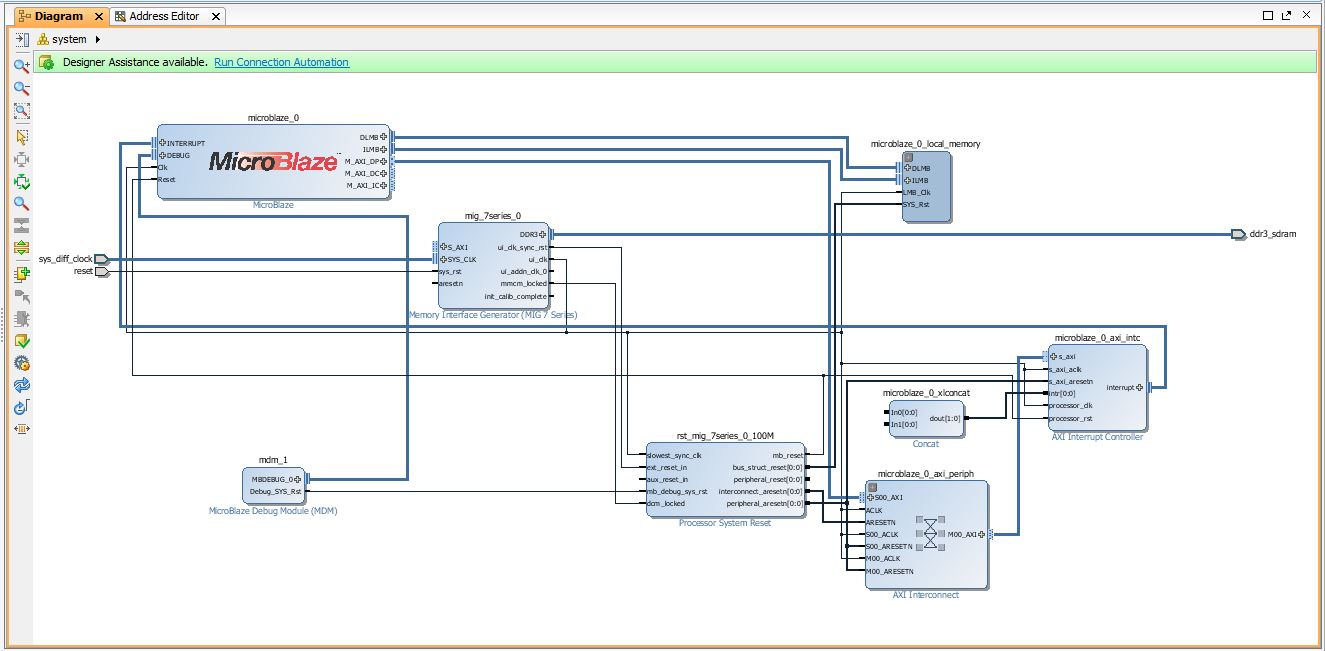Click the microblaze_0_axi_intc block name

pos(1097,338)
